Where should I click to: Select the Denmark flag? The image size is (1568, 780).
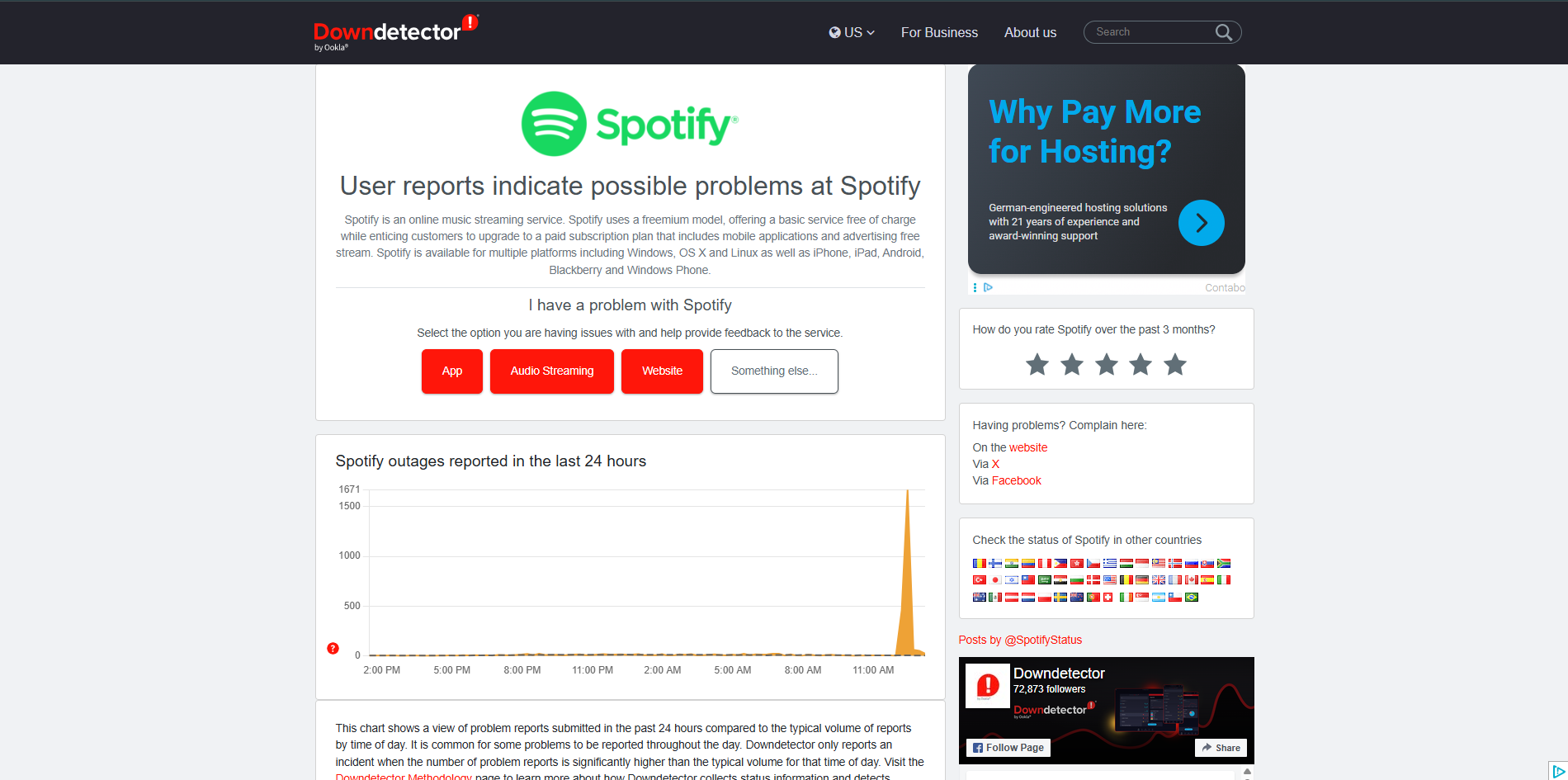point(1093,580)
